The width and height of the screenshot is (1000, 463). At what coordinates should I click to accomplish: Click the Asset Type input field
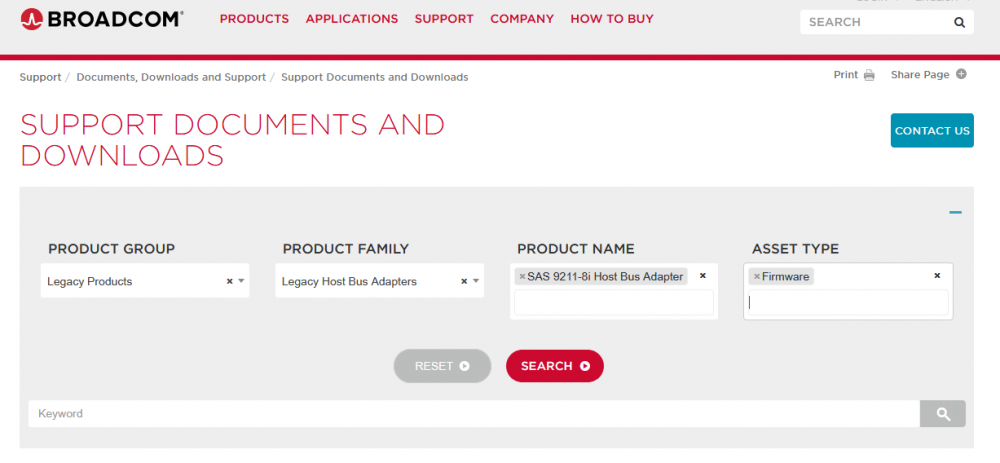click(848, 302)
